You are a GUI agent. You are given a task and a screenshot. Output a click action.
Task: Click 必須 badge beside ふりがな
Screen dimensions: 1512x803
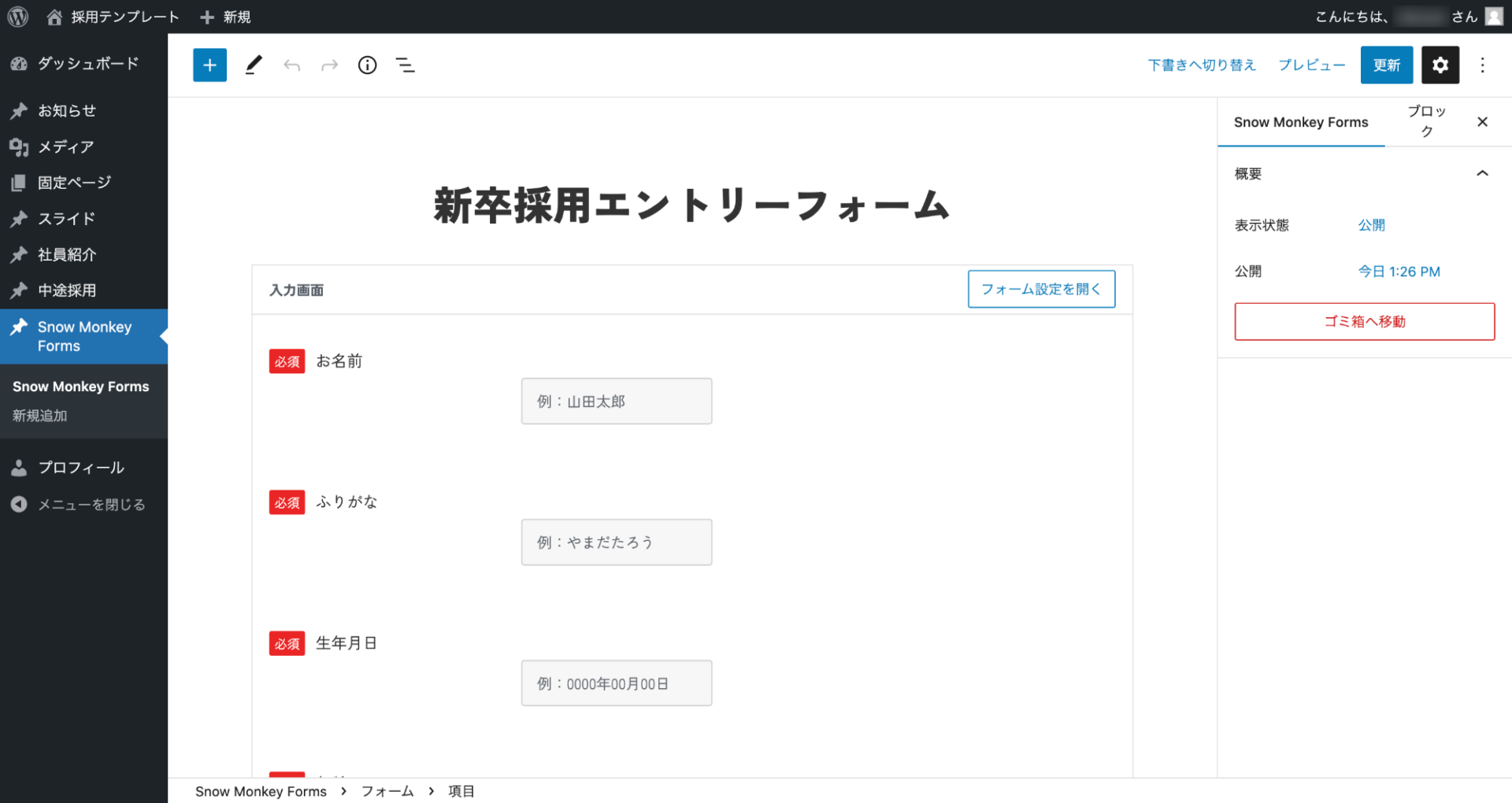[x=287, y=502]
